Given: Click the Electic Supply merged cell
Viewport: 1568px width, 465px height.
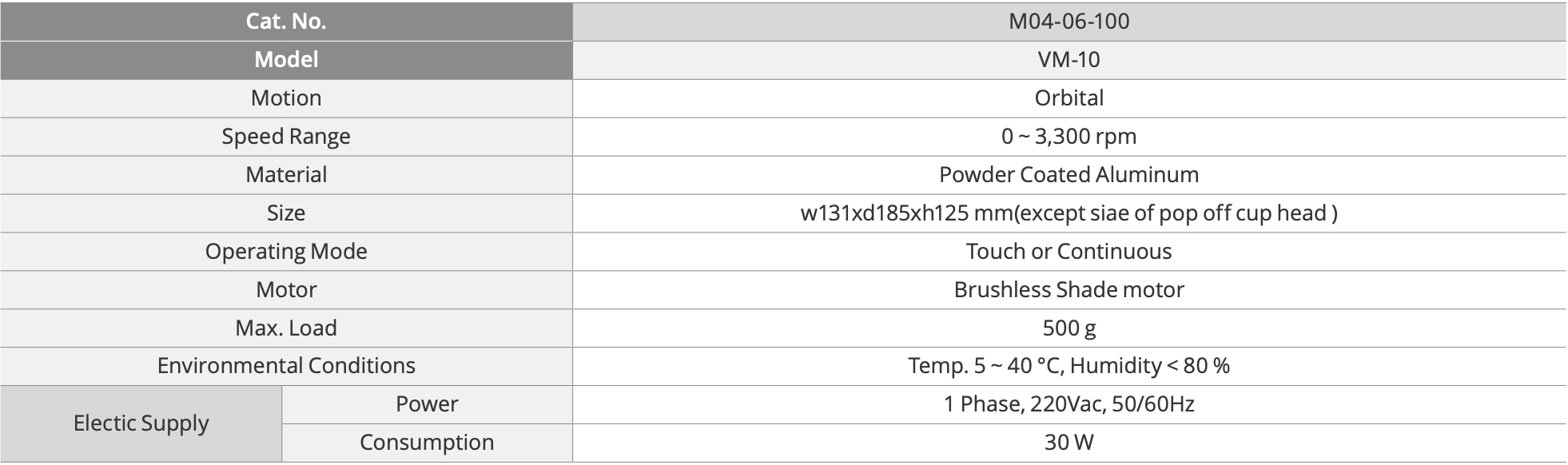Looking at the screenshot, I should [141, 423].
